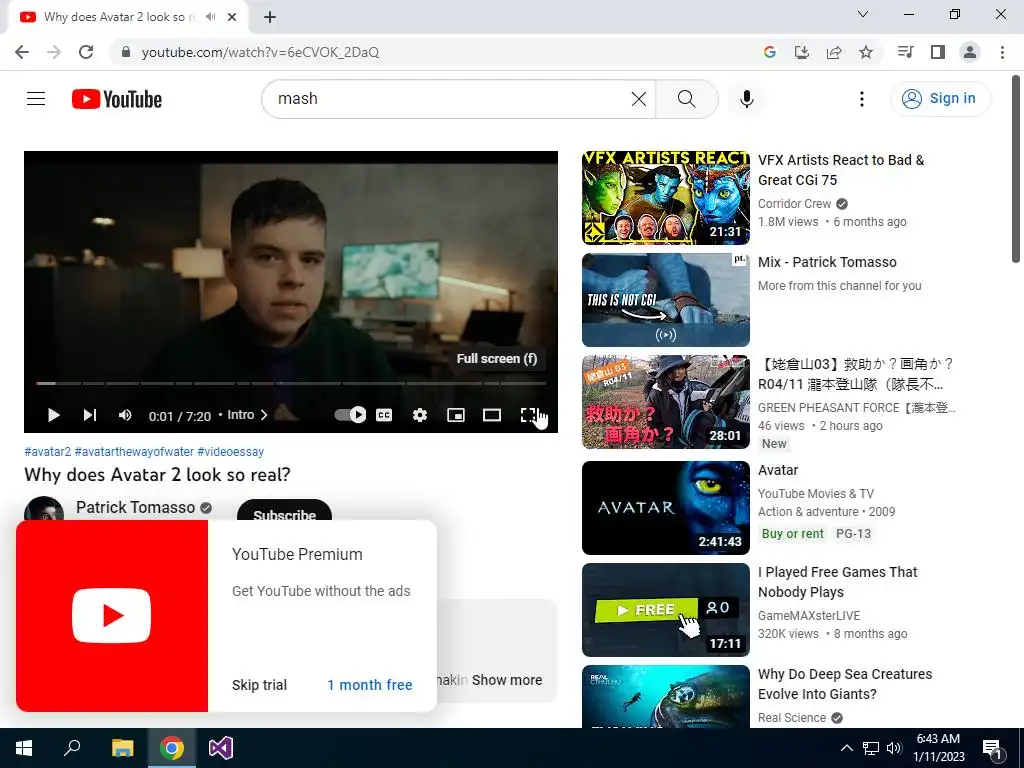Open Chrome three-dot menu
1024x768 pixels.
pyautogui.click(x=1002, y=52)
